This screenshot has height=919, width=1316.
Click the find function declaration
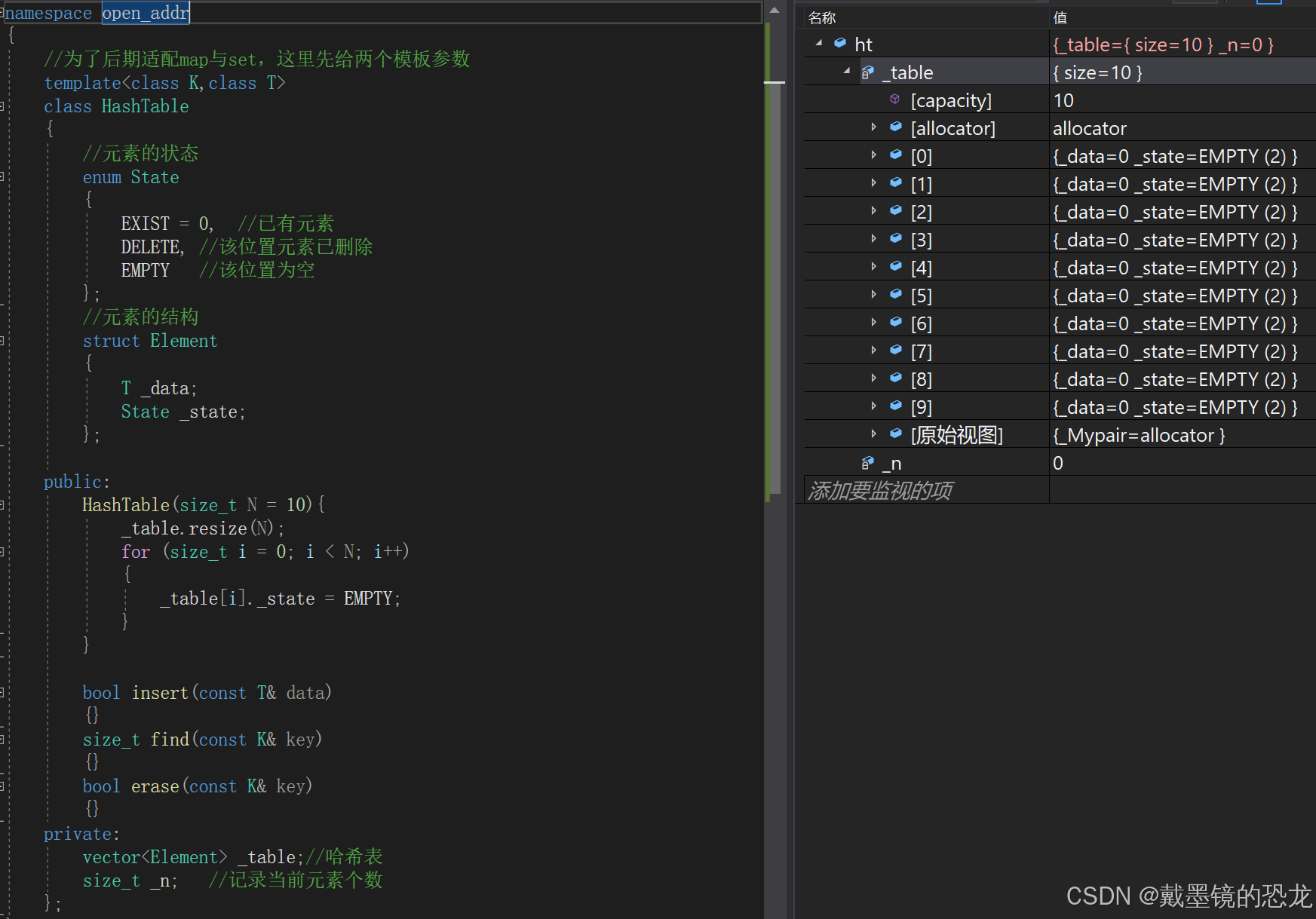click(x=202, y=739)
